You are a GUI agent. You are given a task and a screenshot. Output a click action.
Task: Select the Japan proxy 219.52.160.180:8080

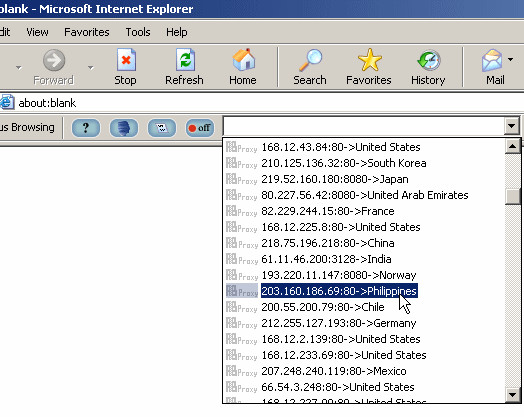pyautogui.click(x=335, y=179)
